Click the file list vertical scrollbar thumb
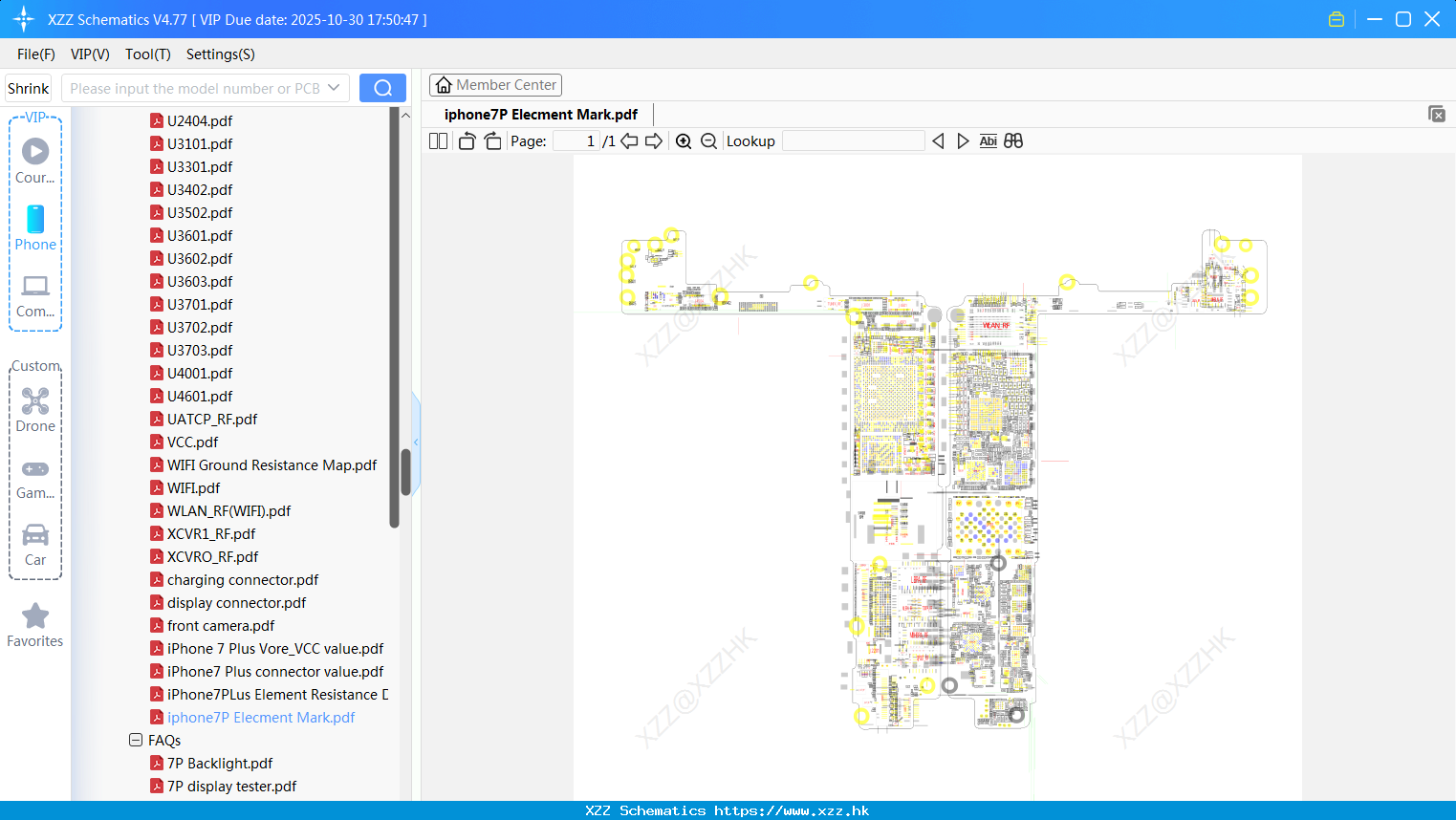The height and width of the screenshot is (820, 1456). 405,472
